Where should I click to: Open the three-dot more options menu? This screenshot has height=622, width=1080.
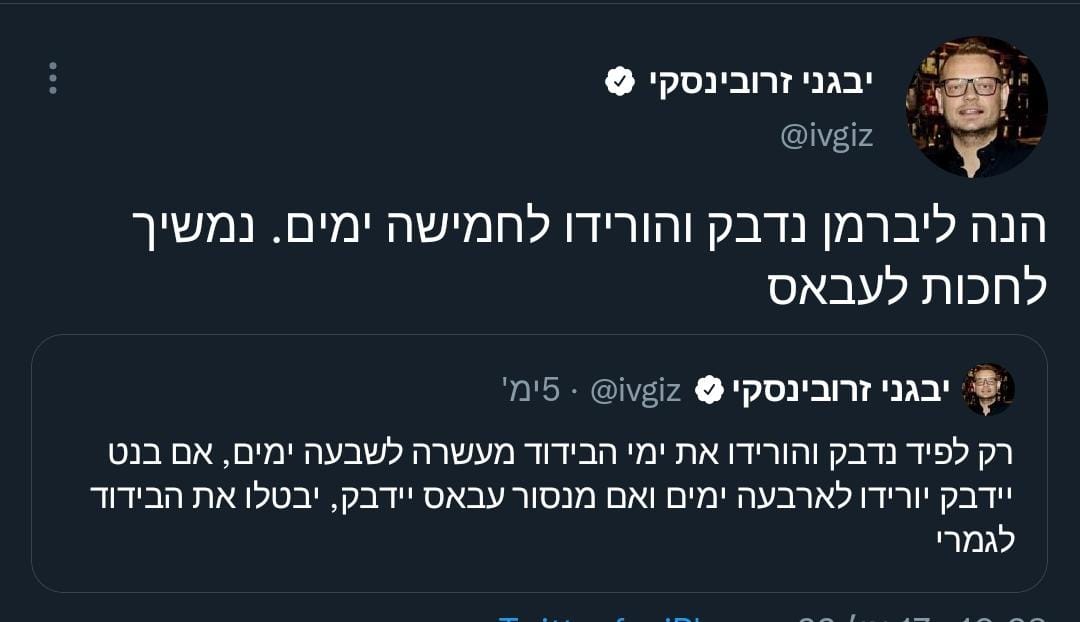53,78
